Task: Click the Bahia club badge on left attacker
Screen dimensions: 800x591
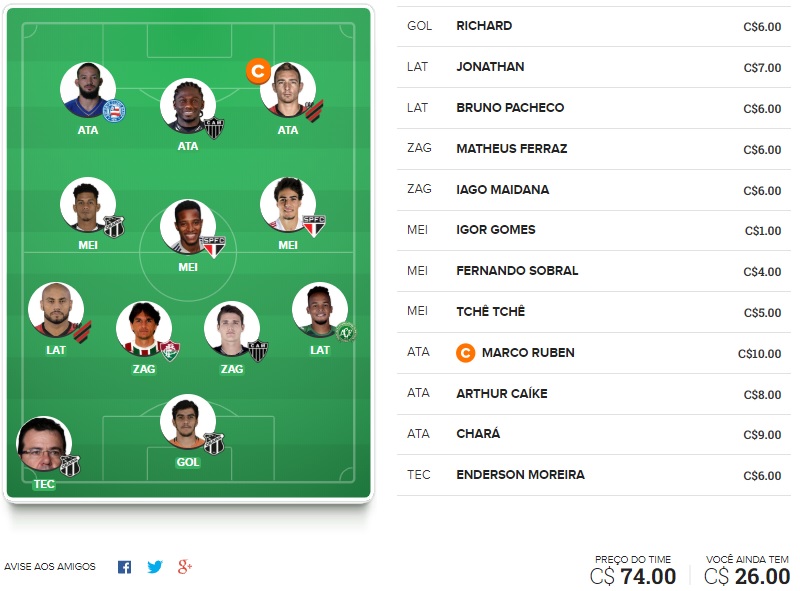Action: 113,111
